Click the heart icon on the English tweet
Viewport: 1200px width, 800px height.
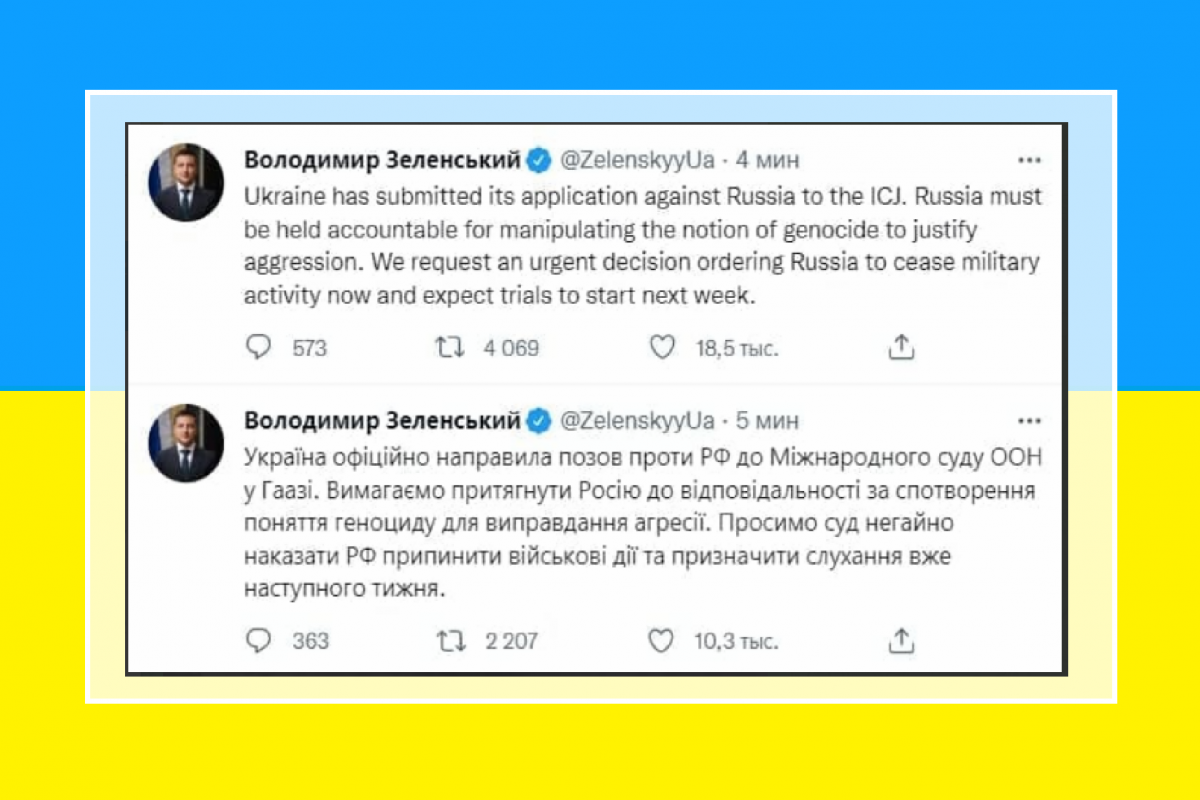(x=661, y=347)
